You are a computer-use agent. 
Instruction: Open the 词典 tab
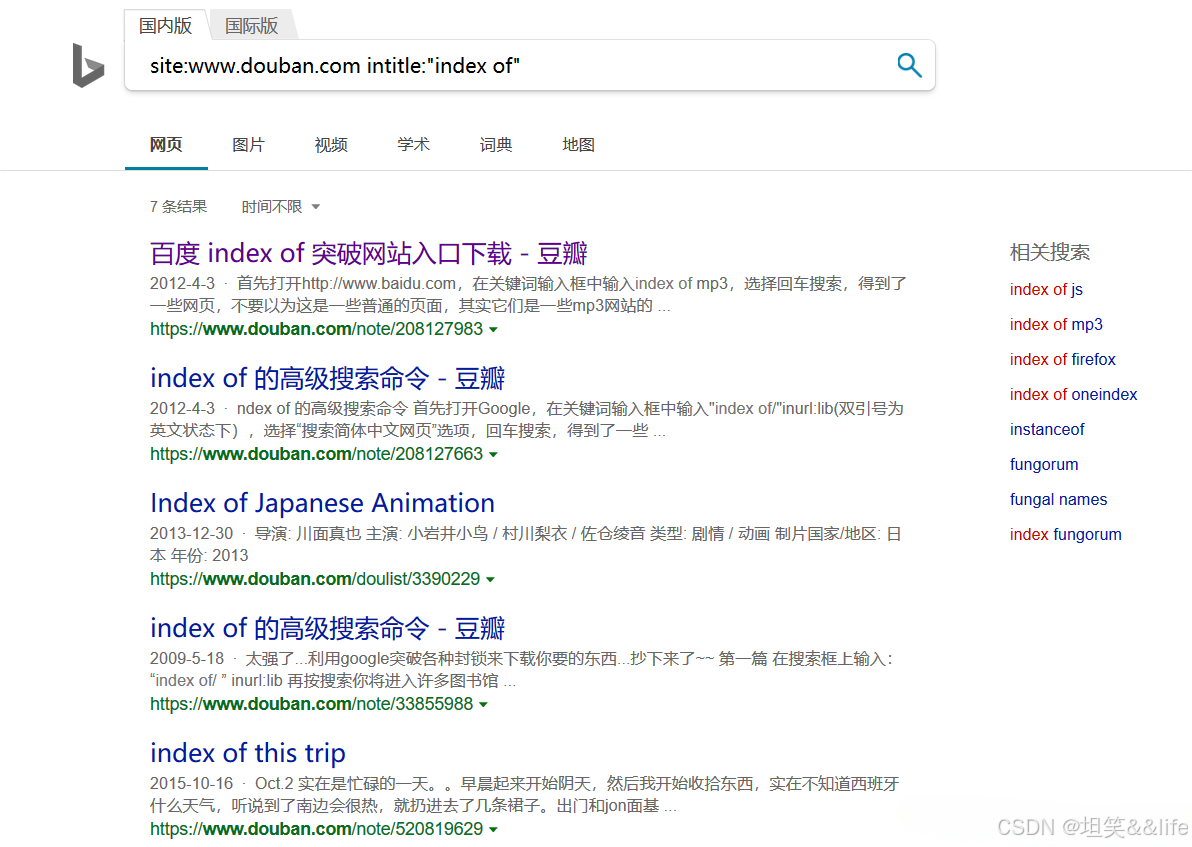pyautogui.click(x=495, y=144)
